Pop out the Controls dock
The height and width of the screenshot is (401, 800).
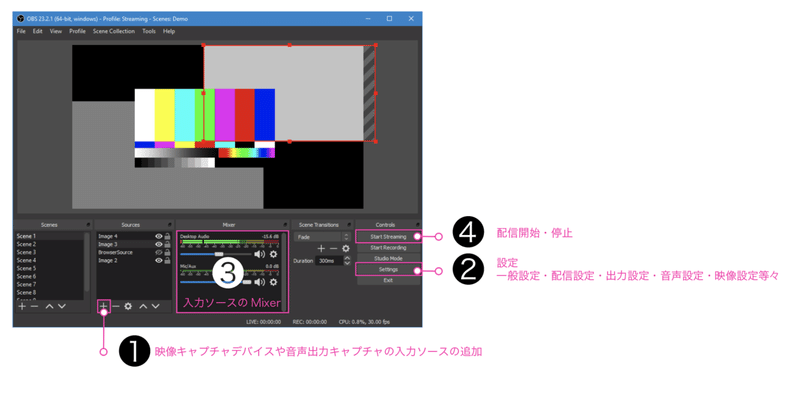(x=418, y=224)
